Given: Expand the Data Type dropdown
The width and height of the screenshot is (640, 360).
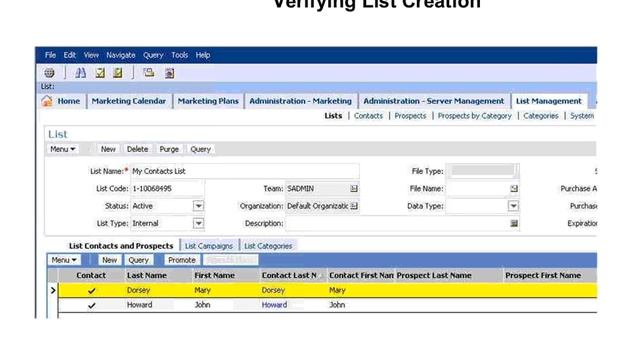Looking at the screenshot, I should click(513, 206).
